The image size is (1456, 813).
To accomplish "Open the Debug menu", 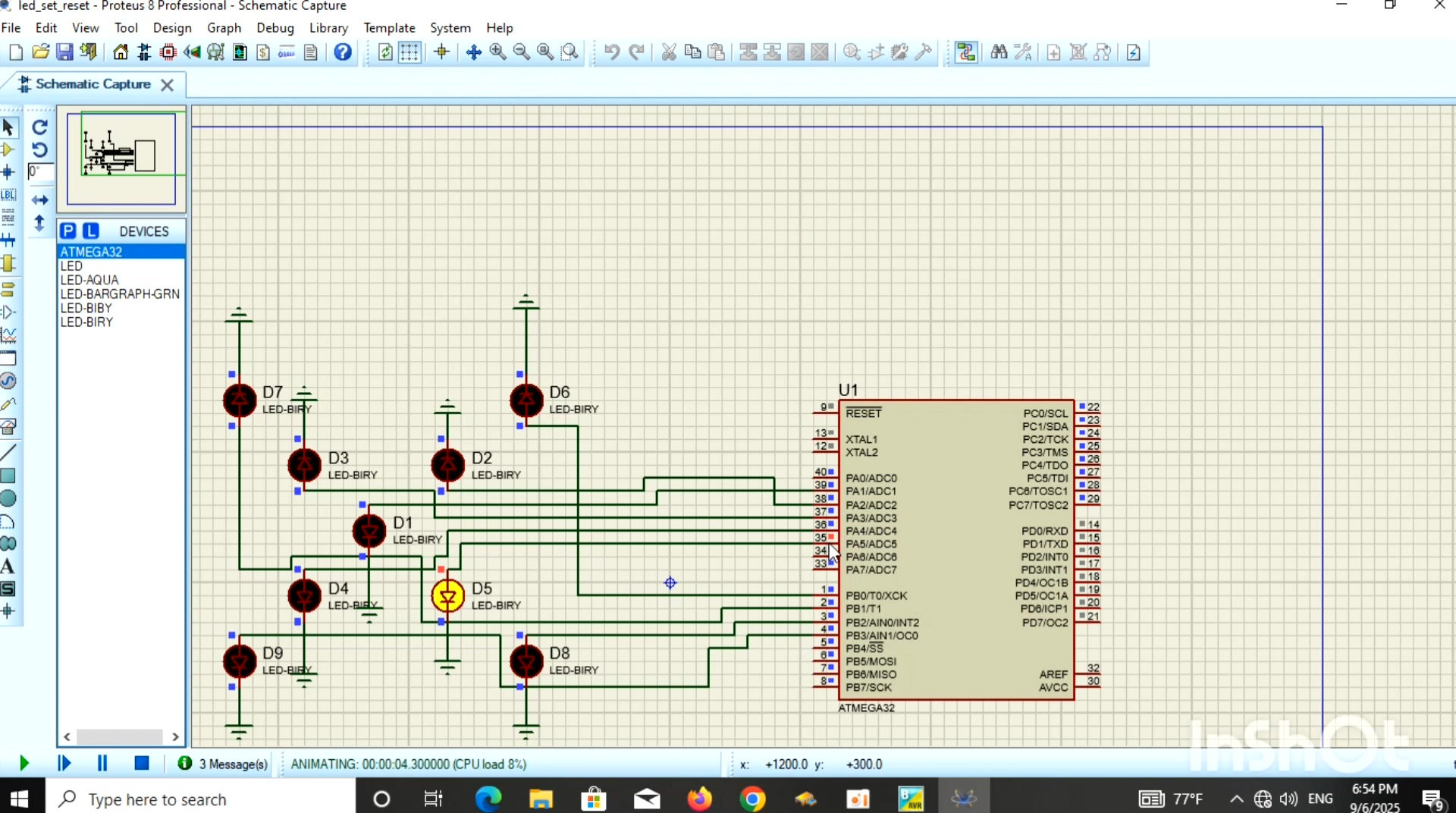I will click(x=275, y=28).
